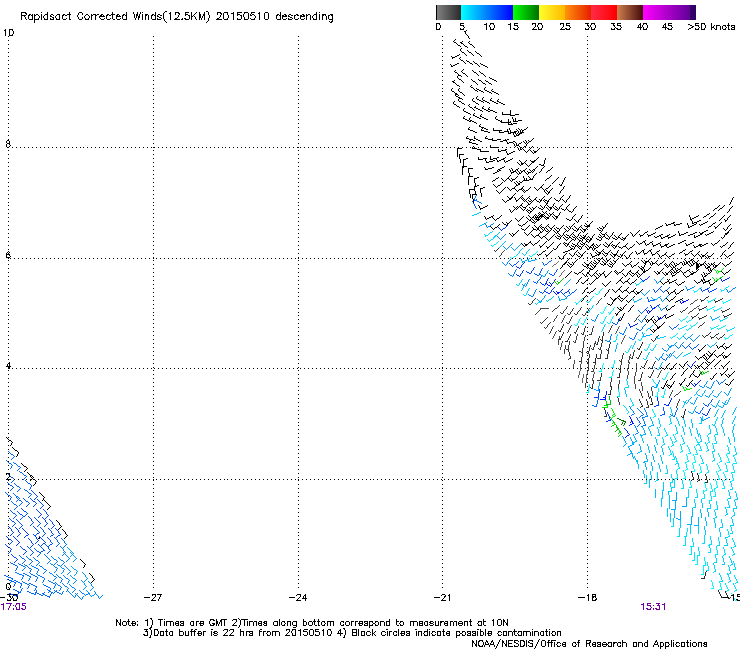Click the '25' legend tick label
The height and width of the screenshot is (650, 740).
(565, 27)
